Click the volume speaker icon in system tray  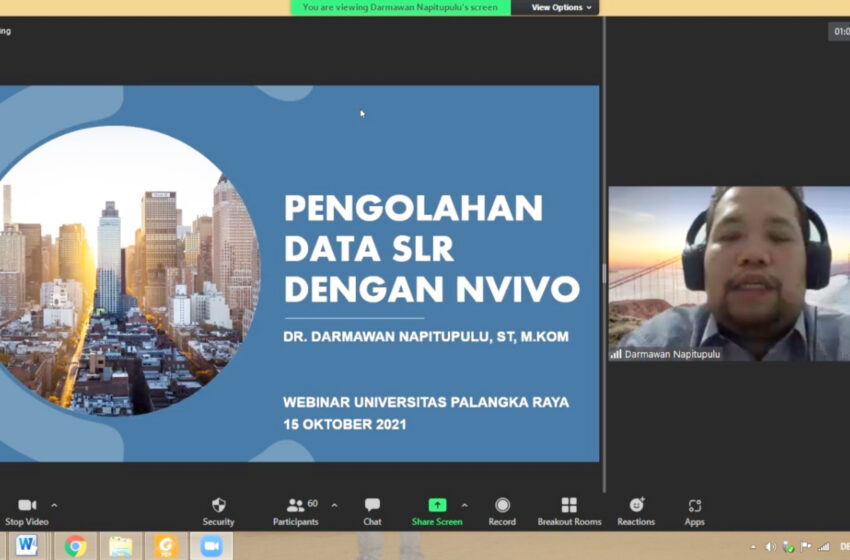pos(770,546)
